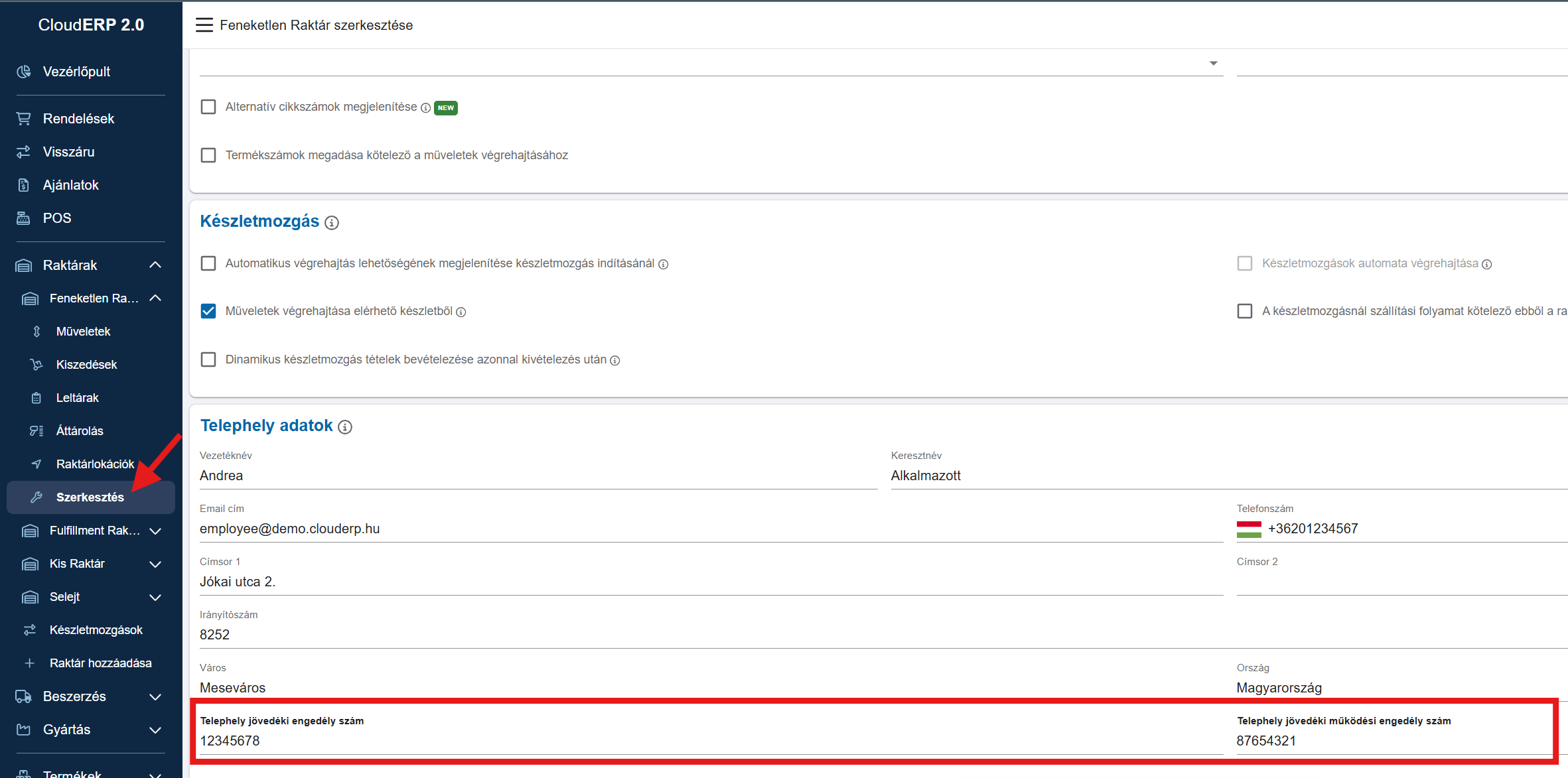This screenshot has height=778, width=1568.
Task: Click plus icon for Raktár hozzáadása
Action: point(30,663)
